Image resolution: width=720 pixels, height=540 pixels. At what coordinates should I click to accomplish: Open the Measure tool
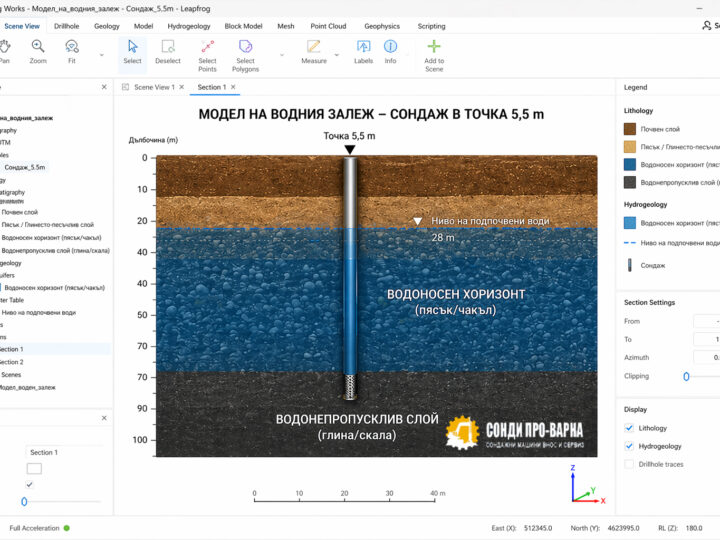coord(314,51)
